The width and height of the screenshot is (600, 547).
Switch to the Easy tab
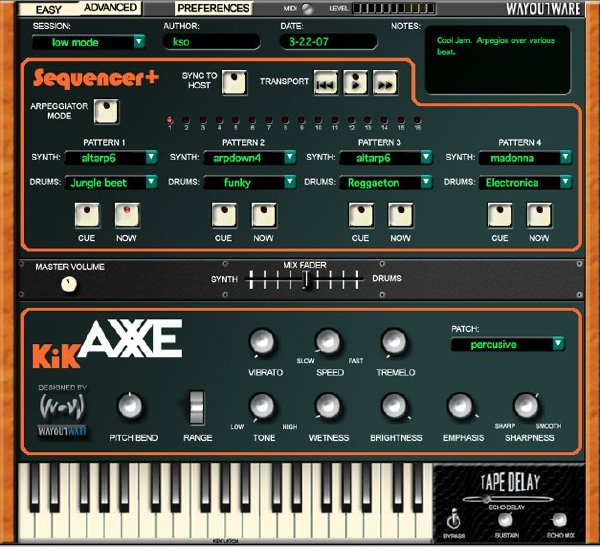coord(49,9)
